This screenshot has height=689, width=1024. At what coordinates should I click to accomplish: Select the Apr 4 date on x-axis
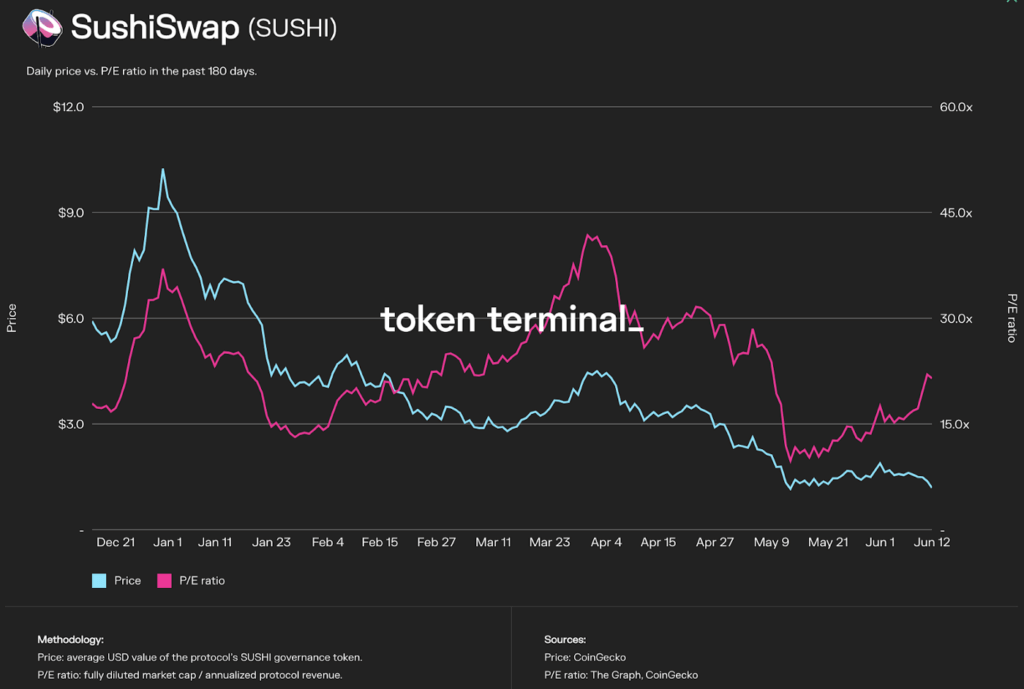[x=606, y=542]
